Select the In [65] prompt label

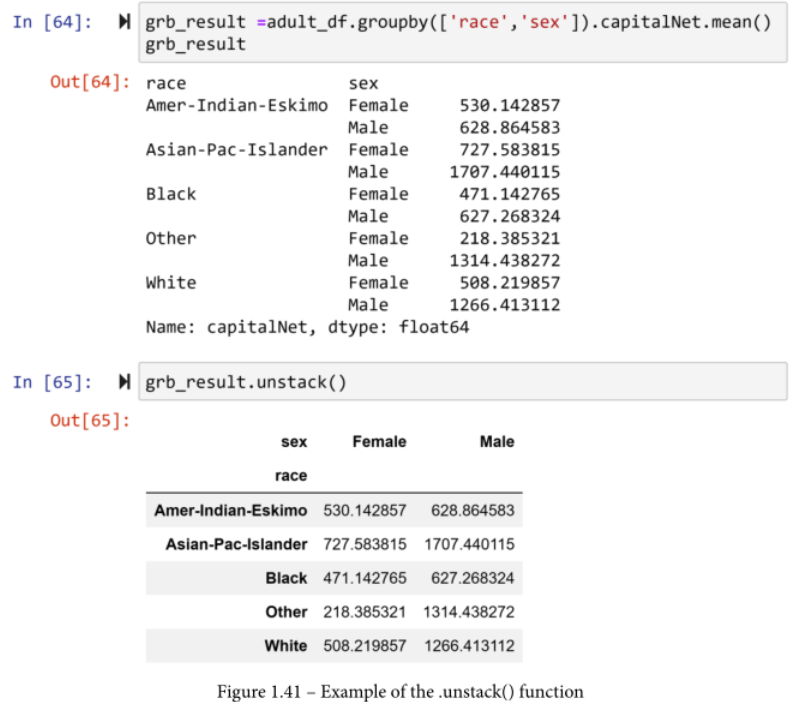point(52,382)
